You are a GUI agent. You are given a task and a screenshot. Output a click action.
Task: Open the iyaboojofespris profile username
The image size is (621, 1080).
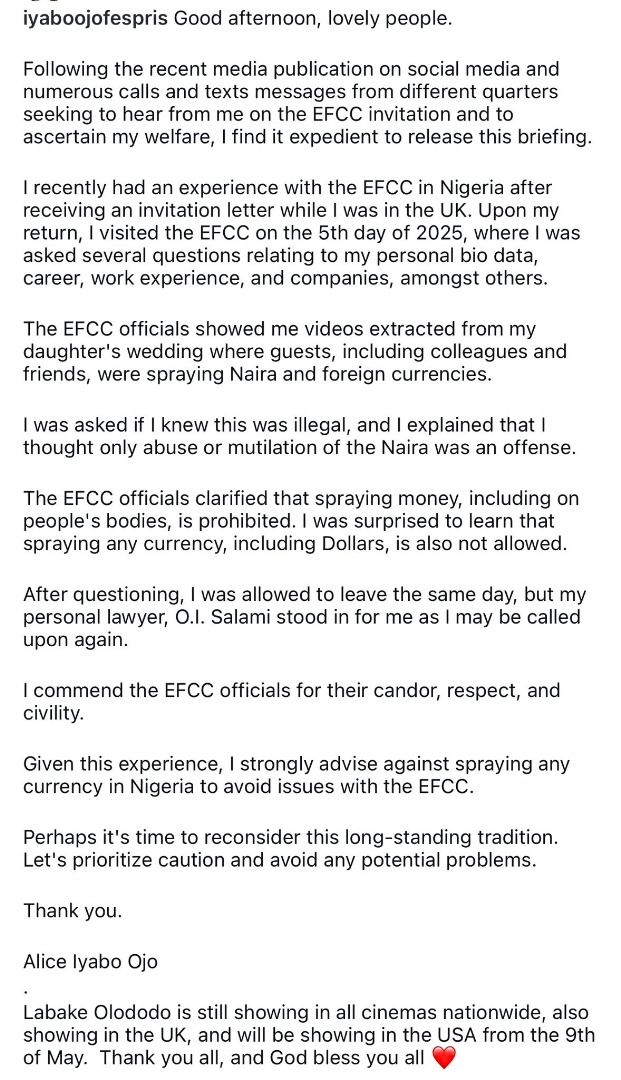(x=95, y=19)
